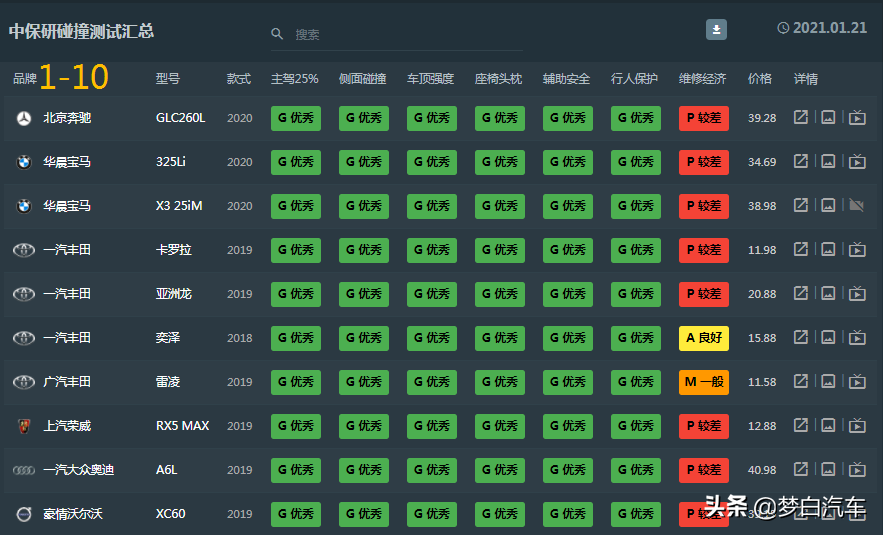The width and height of the screenshot is (883, 535).
Task: Open video for 325Li row
Action: point(857,162)
